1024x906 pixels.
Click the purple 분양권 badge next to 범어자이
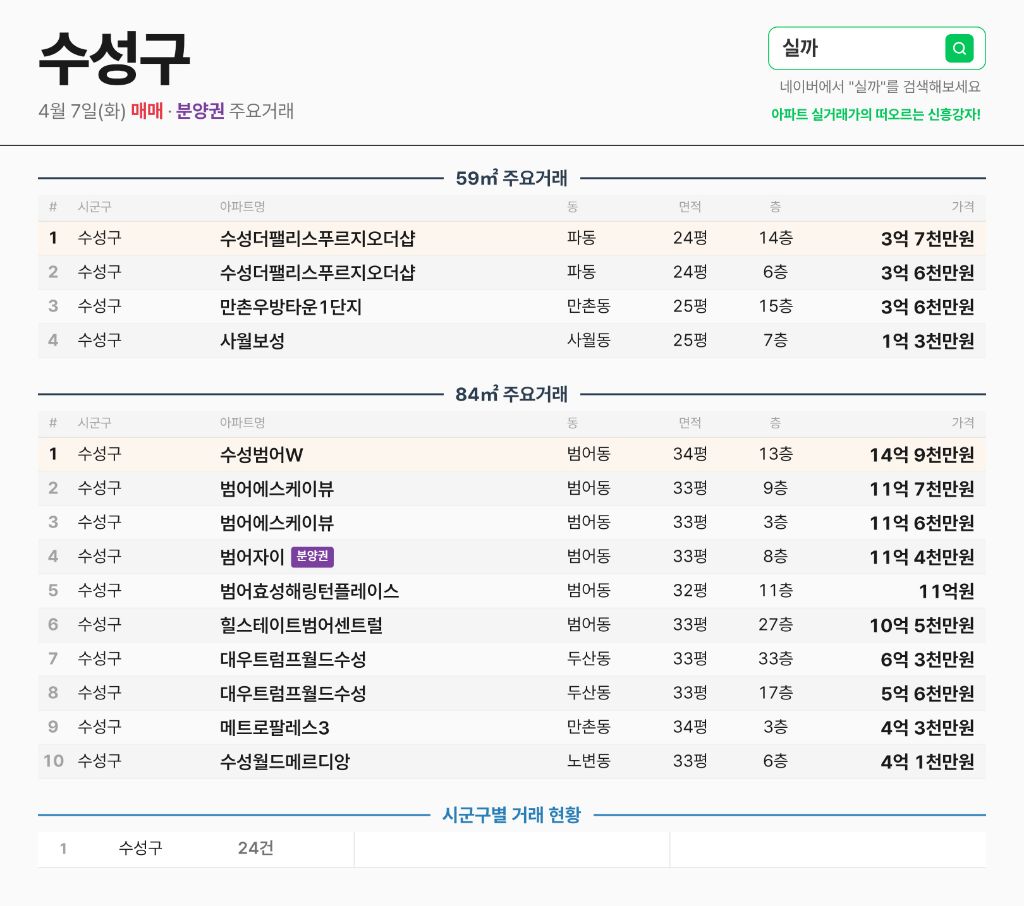click(312, 557)
